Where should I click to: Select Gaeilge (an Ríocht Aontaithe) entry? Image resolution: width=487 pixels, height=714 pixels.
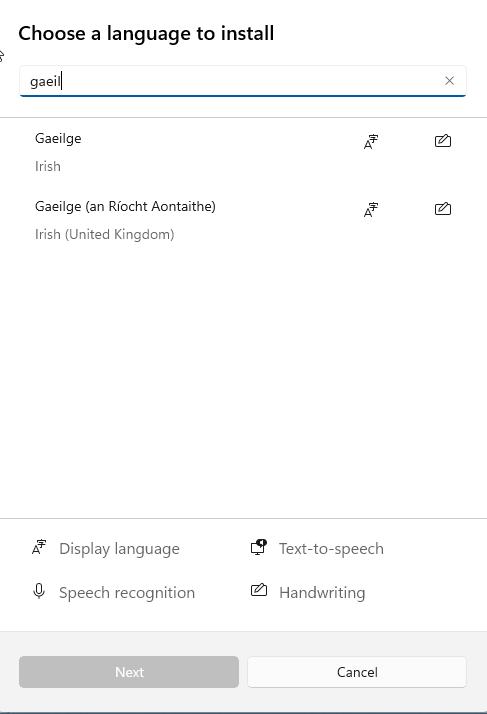click(x=243, y=220)
